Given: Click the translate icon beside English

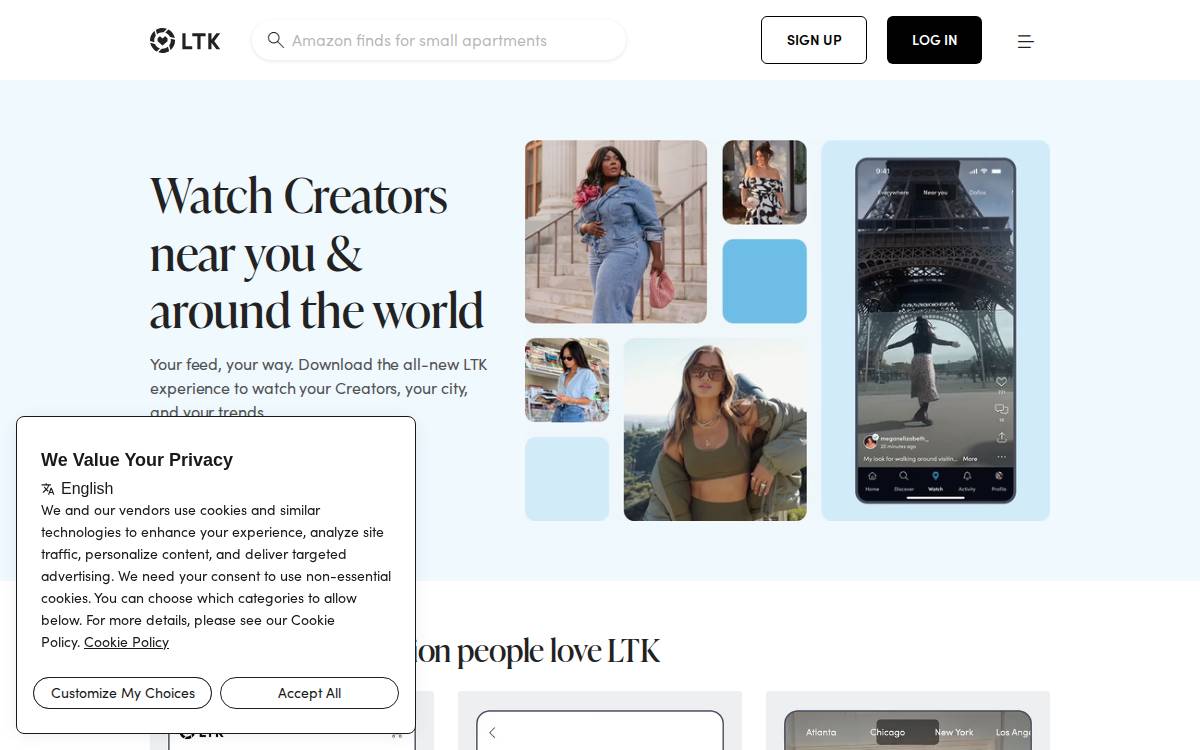Looking at the screenshot, I should click(x=48, y=489).
